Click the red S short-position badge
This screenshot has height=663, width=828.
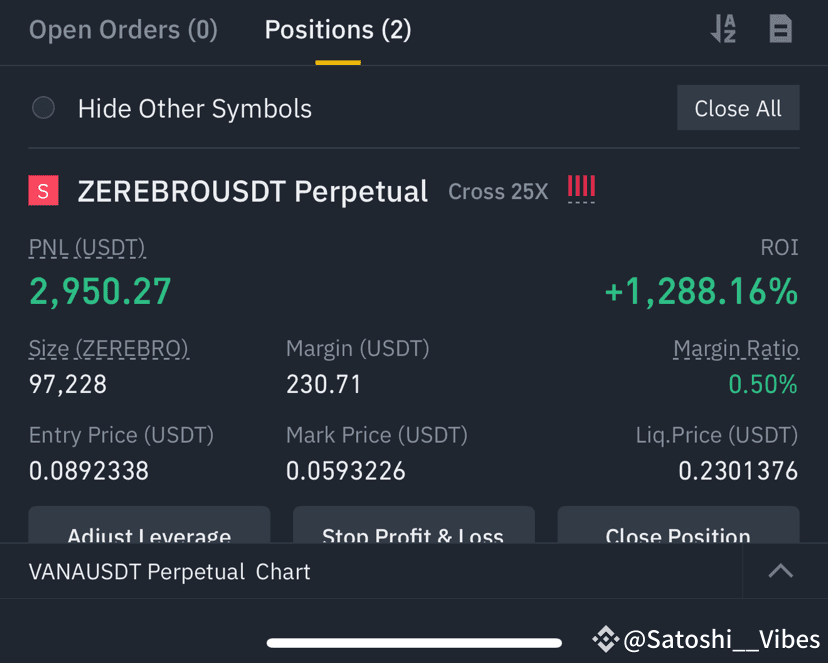[43, 191]
